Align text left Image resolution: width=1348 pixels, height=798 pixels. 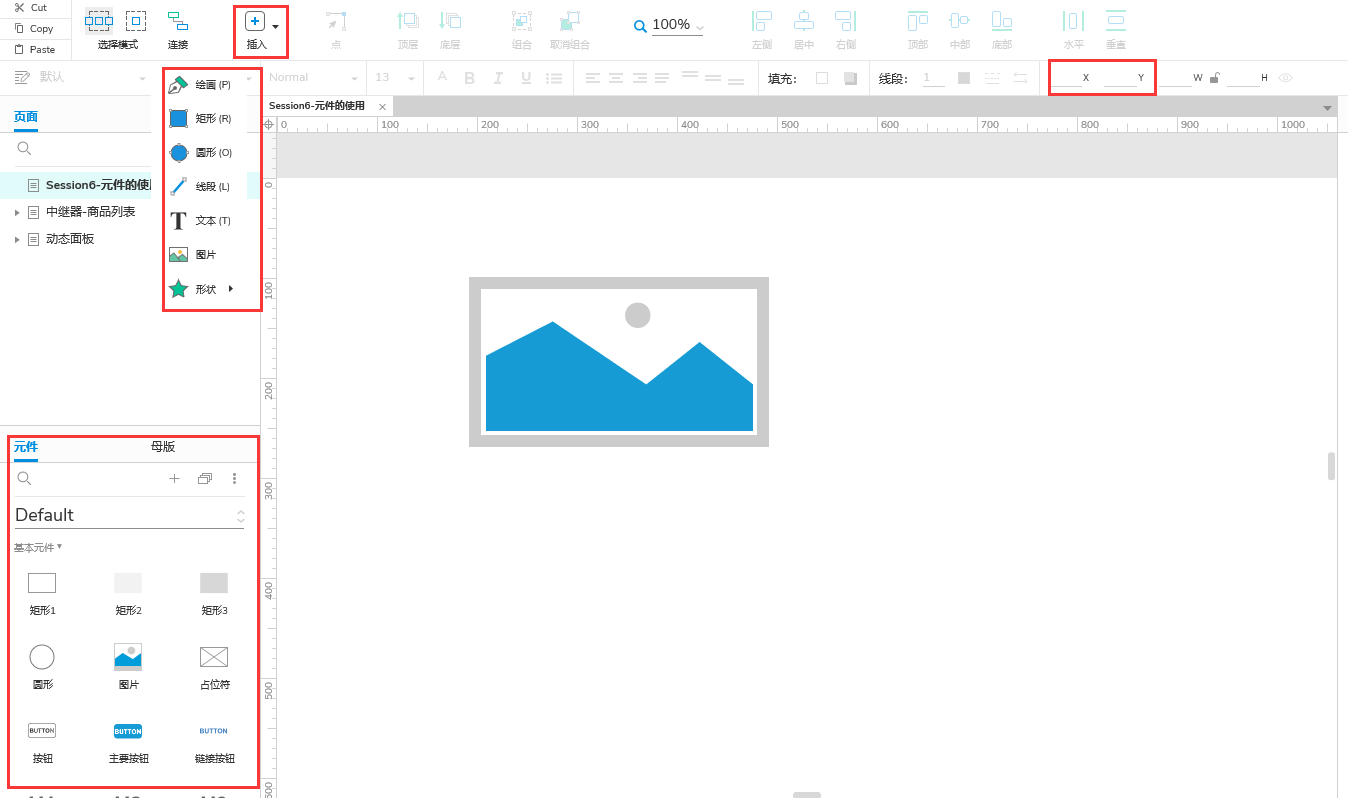click(x=593, y=78)
